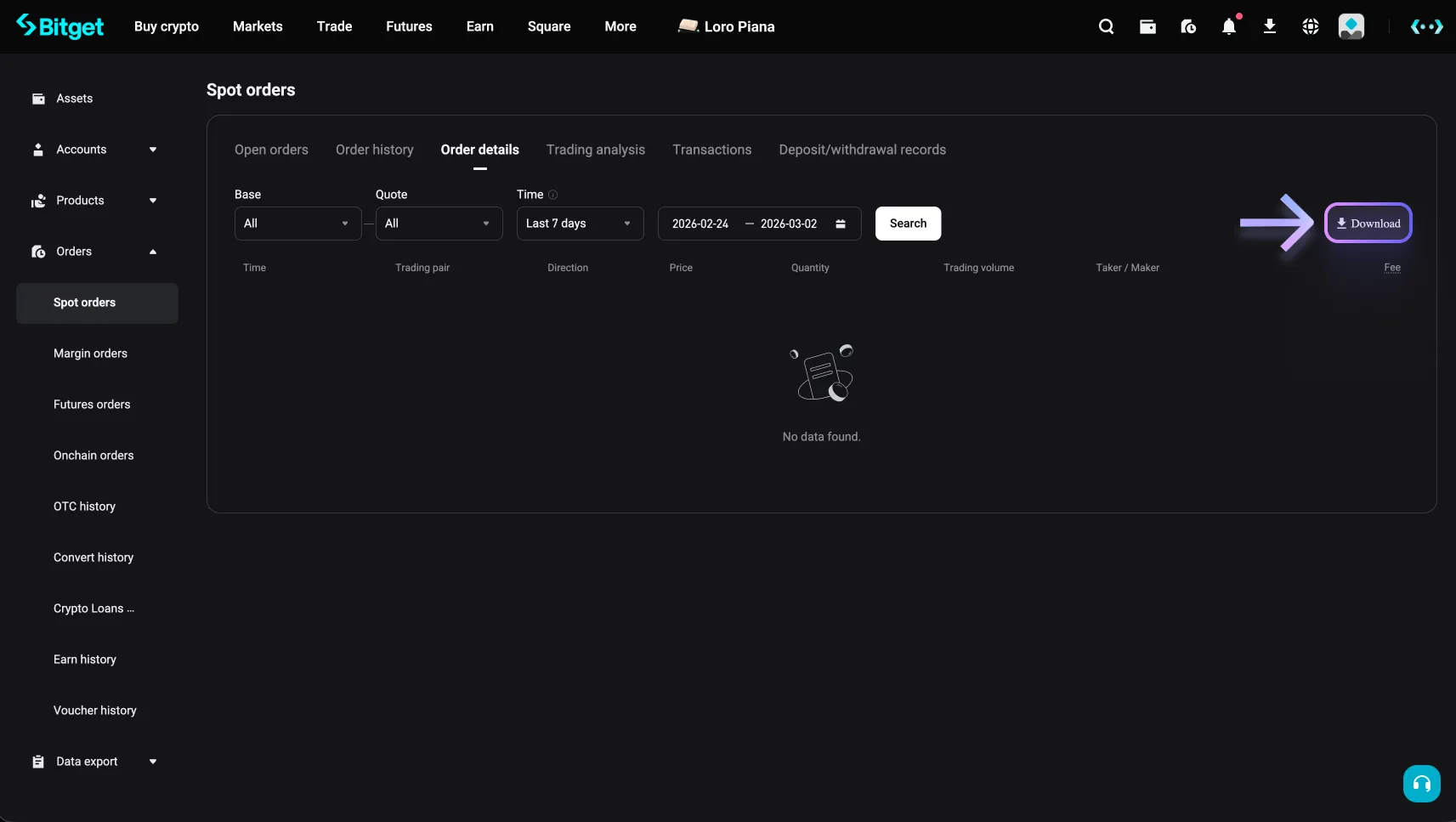The height and width of the screenshot is (822, 1456).
Task: Switch to the Order history tab
Action: (374, 150)
